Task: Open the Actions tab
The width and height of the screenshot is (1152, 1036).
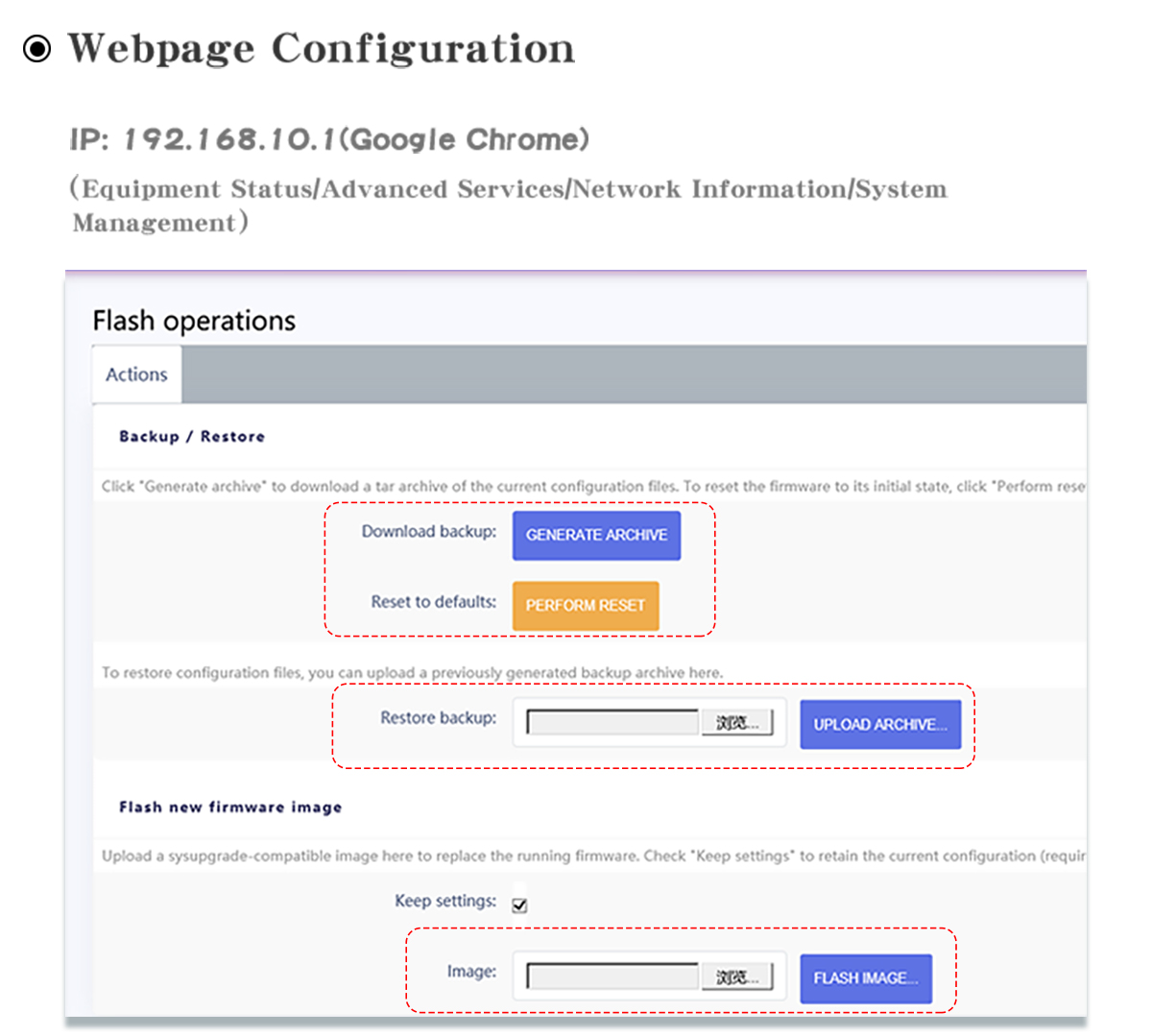Action: pyautogui.click(x=136, y=374)
